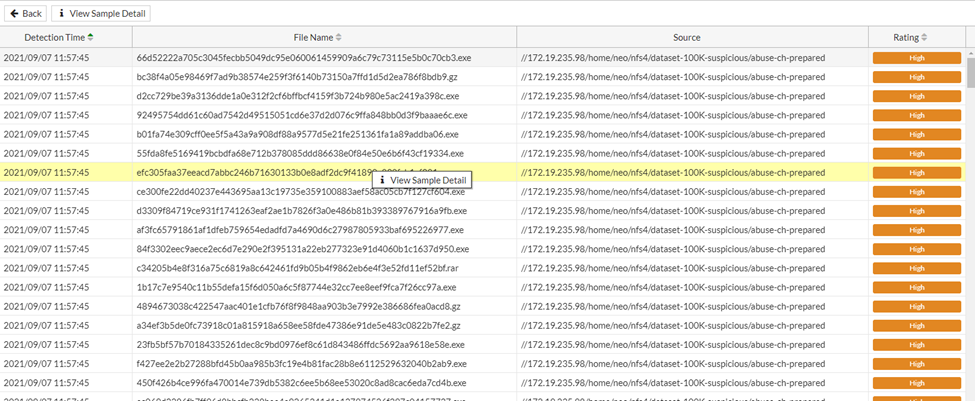The image size is (975, 401).
Task: Click the vertical scrollbar thumb
Action: [968, 75]
